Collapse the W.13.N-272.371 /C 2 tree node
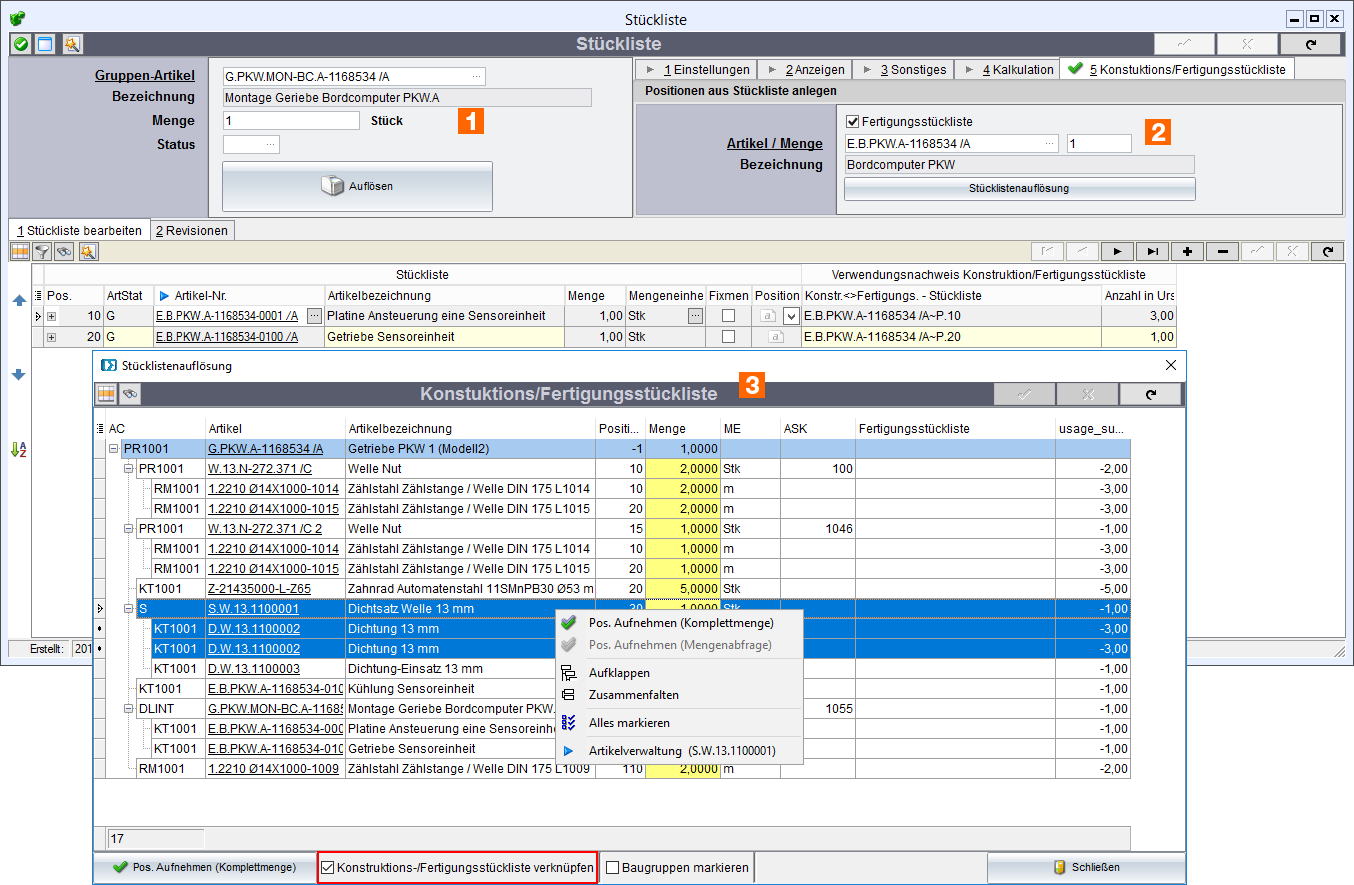This screenshot has width=1354, height=885. point(128,529)
